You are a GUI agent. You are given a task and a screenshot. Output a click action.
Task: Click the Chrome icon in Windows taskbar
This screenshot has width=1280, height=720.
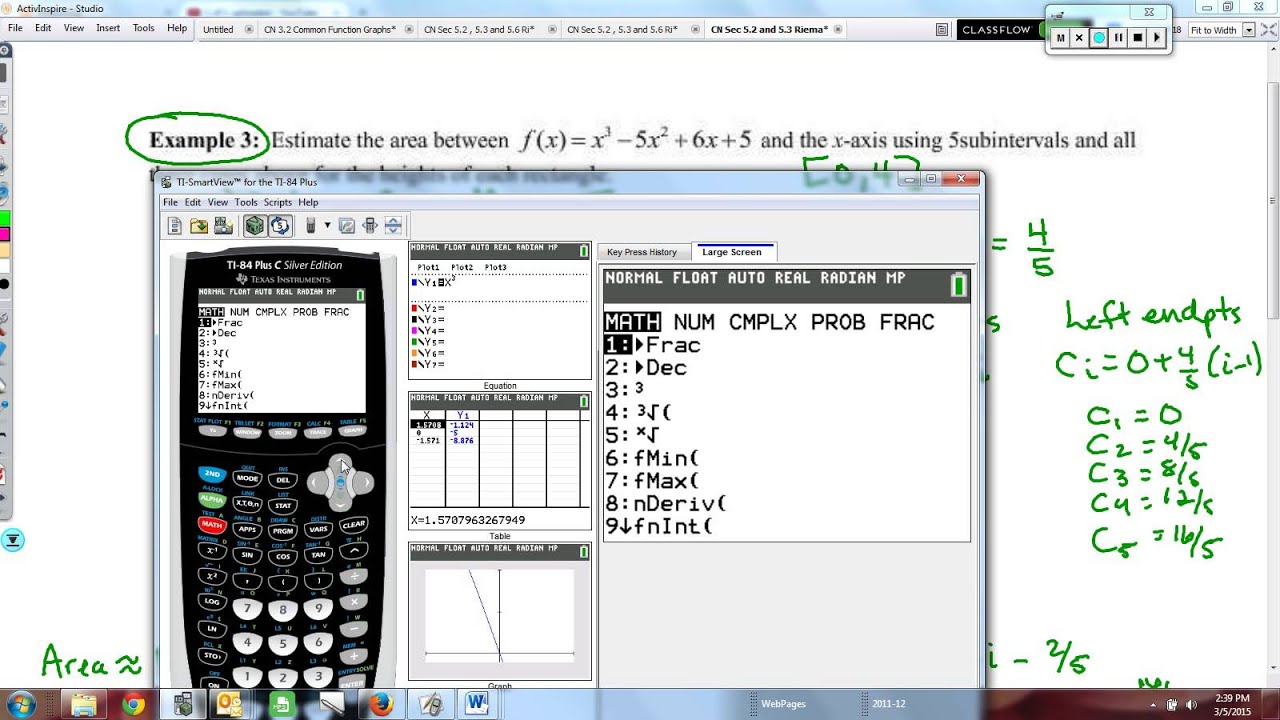tap(133, 705)
